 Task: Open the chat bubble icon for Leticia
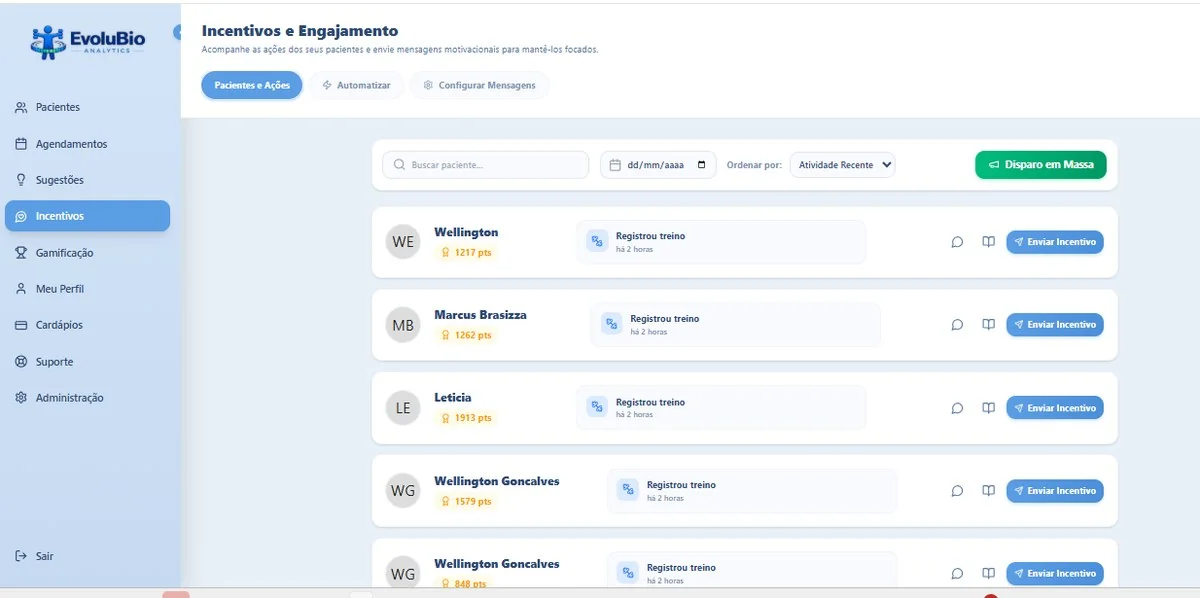click(x=957, y=408)
